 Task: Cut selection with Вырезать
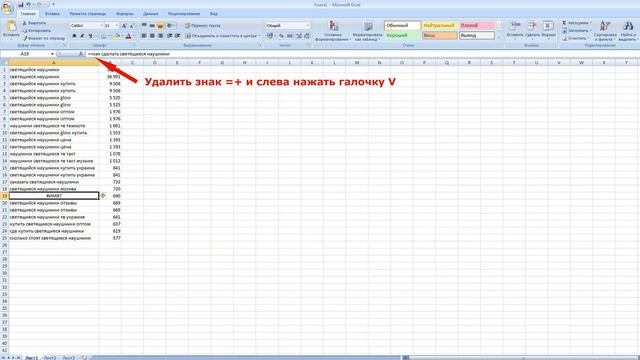pos(34,23)
